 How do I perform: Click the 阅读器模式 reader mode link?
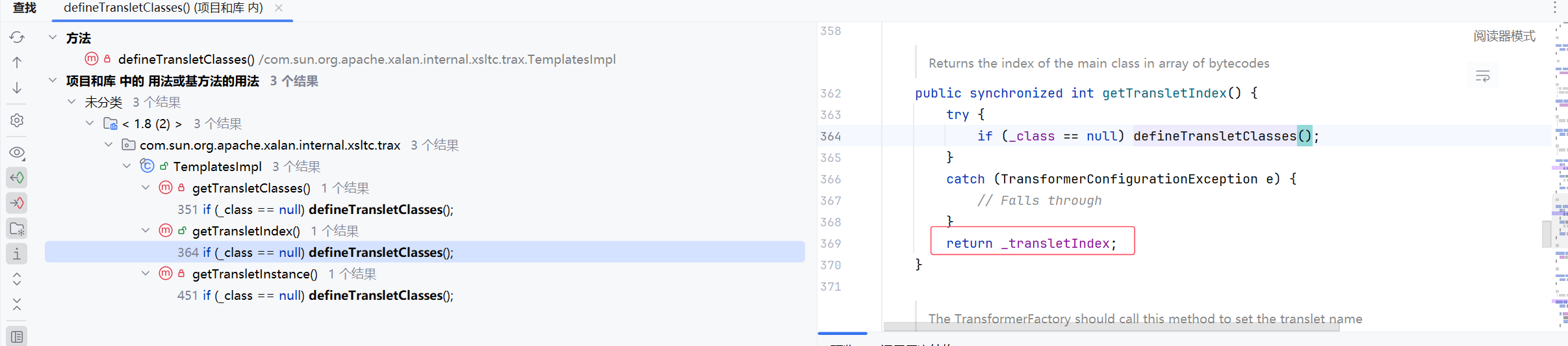(1504, 36)
